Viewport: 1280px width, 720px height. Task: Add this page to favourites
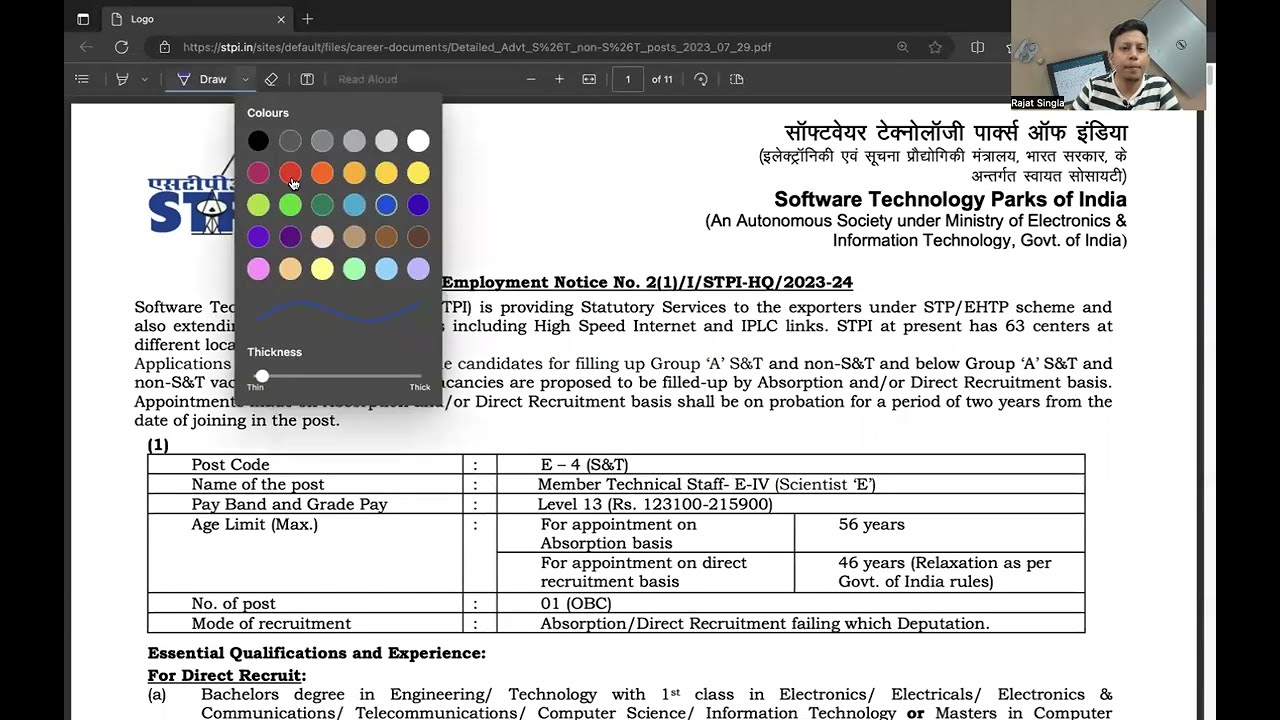[935, 47]
